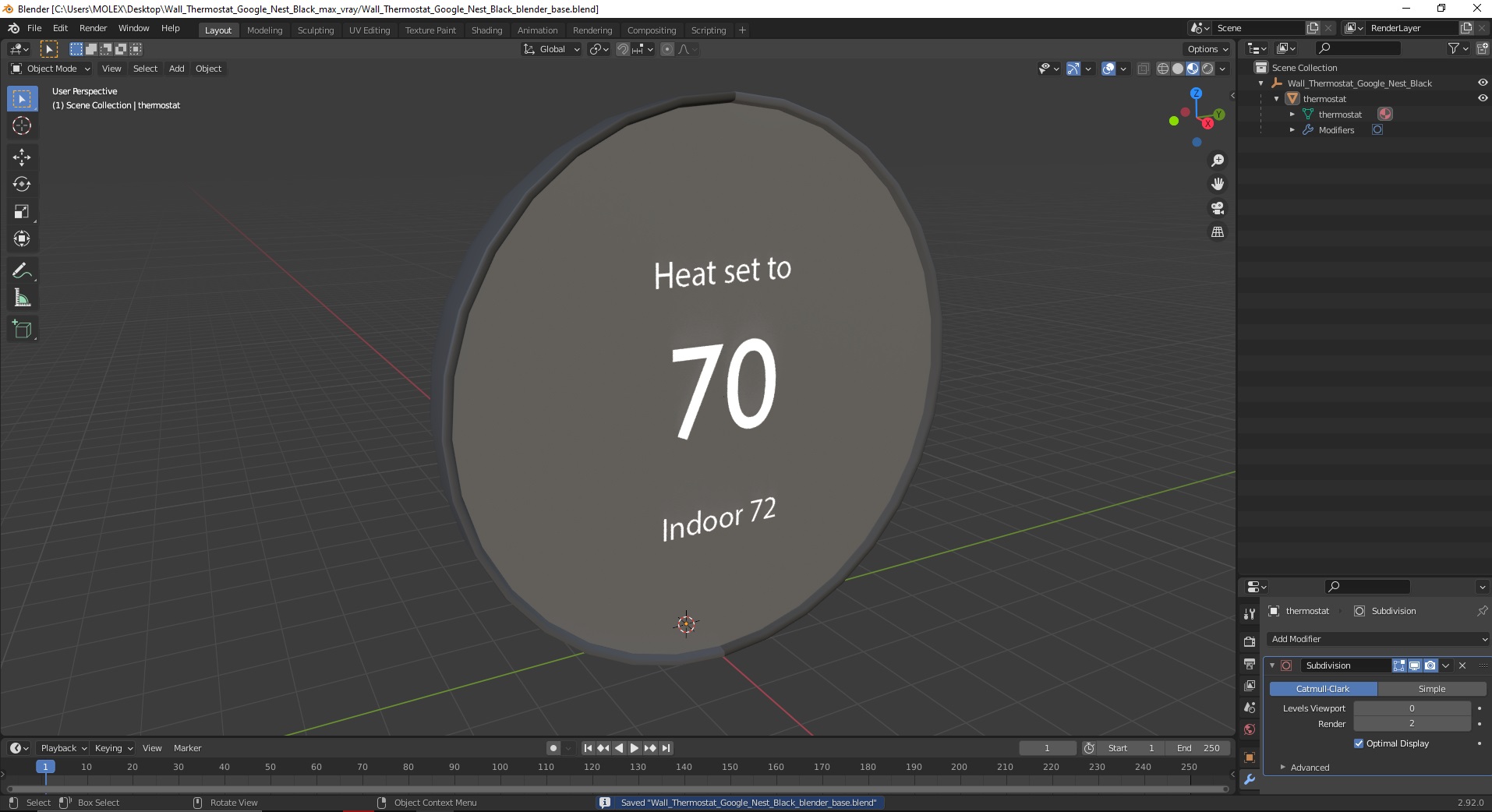Screen dimensions: 1492x812
Task: Switch to rendered viewport shading
Action: [1207, 69]
